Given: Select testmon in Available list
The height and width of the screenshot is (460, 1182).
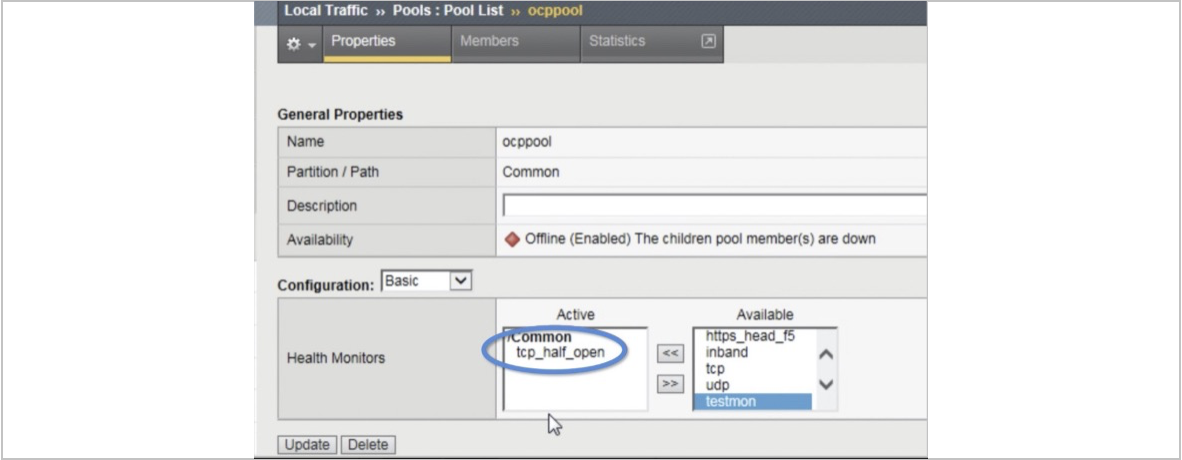Looking at the screenshot, I should tap(752, 401).
